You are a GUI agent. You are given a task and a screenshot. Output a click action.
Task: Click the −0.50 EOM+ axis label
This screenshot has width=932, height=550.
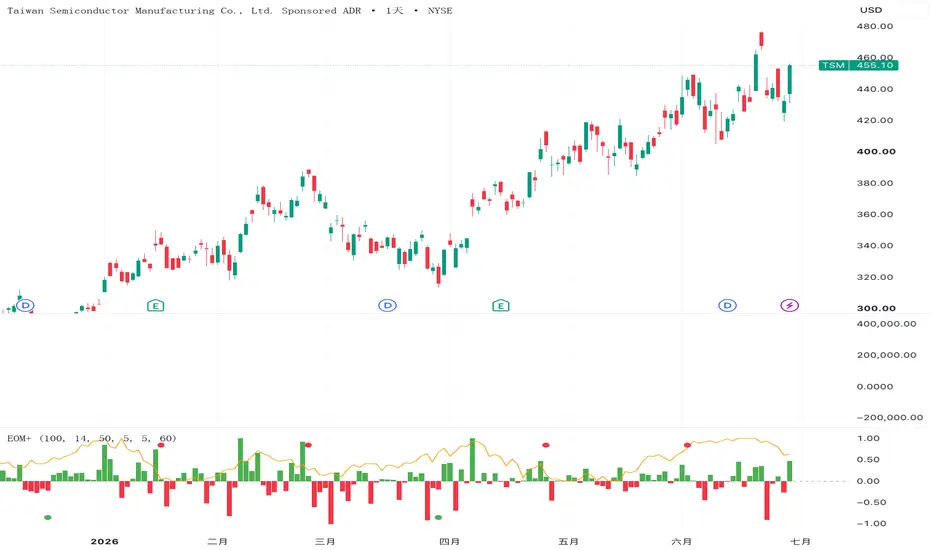871,502
